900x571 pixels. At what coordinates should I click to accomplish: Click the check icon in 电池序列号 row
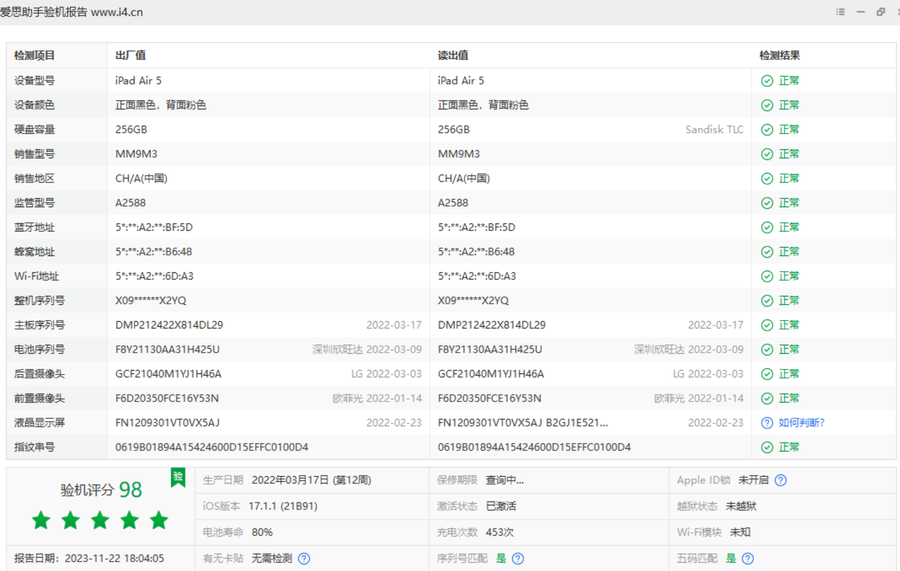pyautogui.click(x=767, y=349)
